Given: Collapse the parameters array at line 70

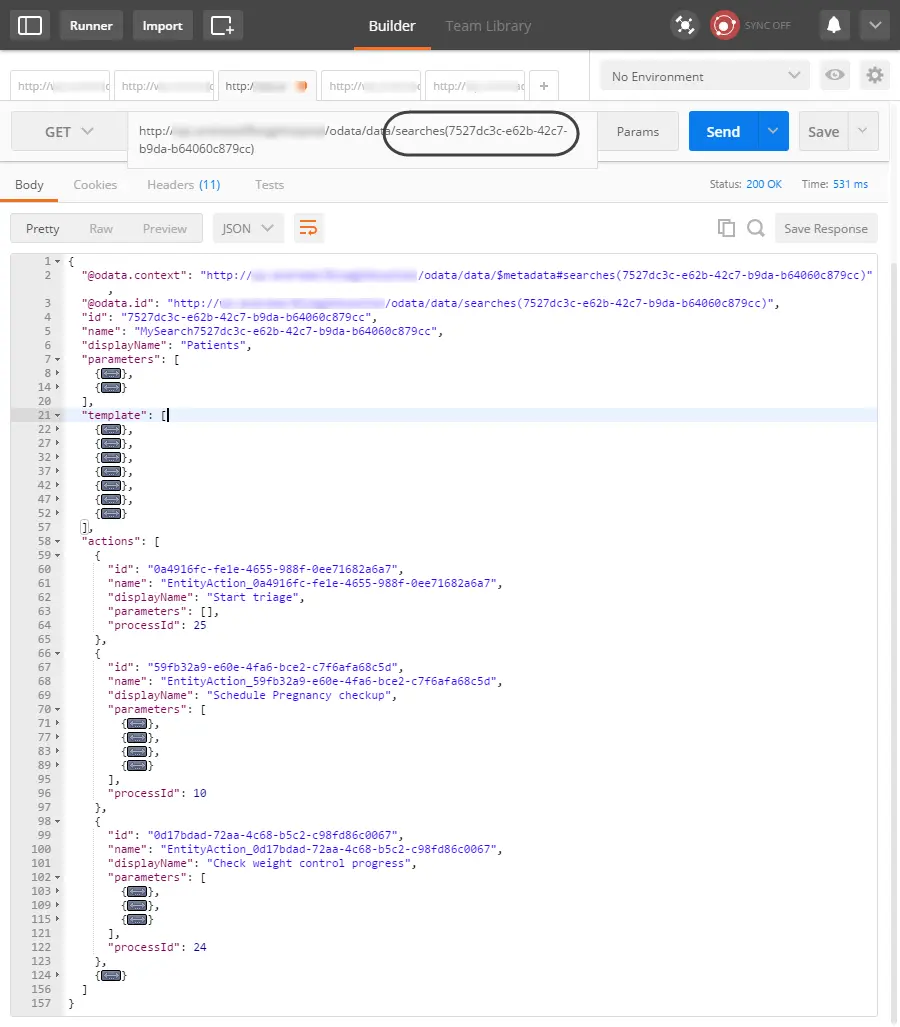Looking at the screenshot, I should point(58,709).
